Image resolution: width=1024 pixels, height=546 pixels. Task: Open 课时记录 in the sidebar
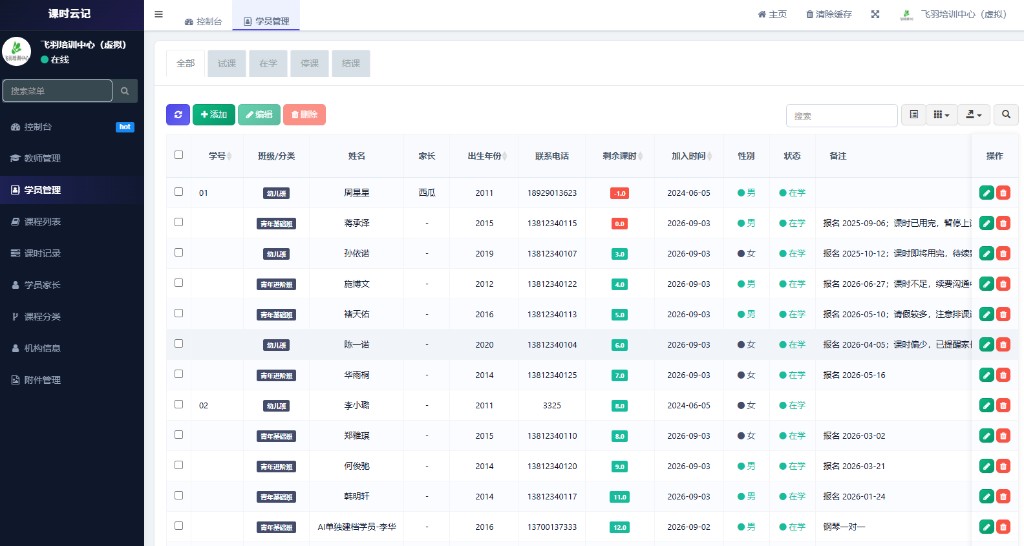pos(72,253)
